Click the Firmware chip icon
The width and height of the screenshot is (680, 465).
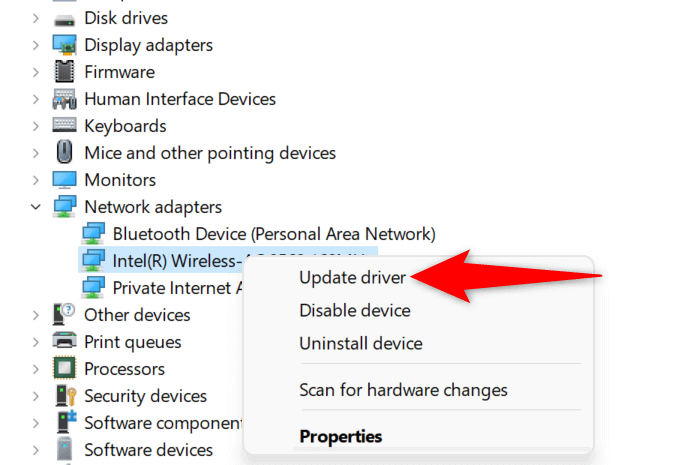tap(64, 72)
